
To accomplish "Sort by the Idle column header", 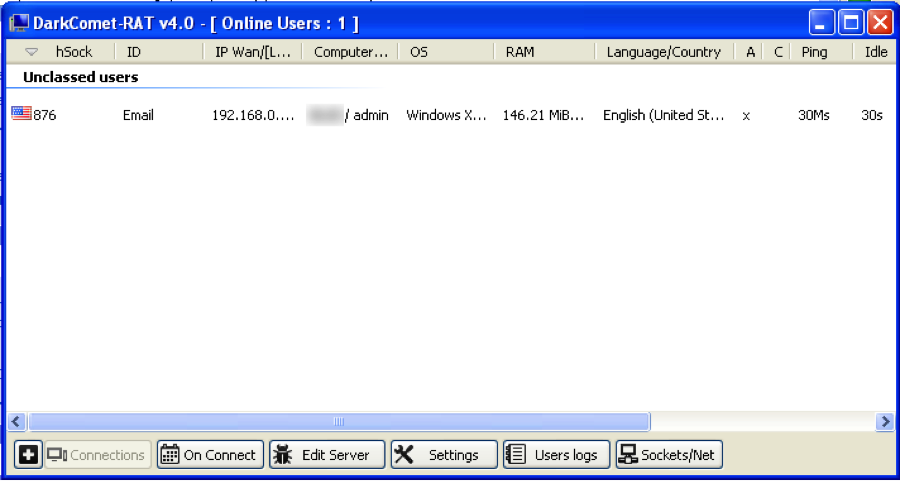I will click(x=876, y=52).
